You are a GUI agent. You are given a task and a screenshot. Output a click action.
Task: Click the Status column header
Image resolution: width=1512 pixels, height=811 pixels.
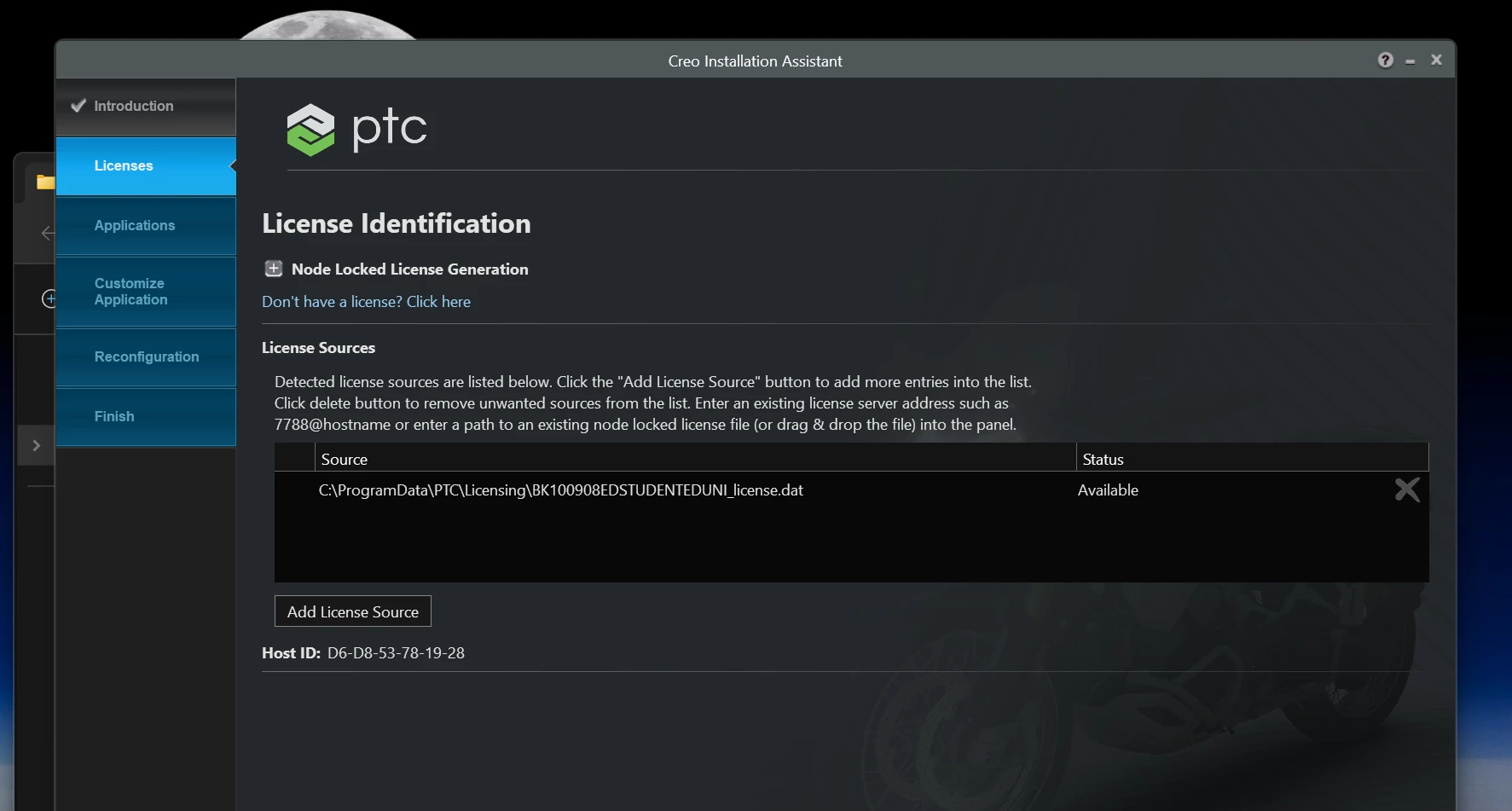click(x=1252, y=459)
